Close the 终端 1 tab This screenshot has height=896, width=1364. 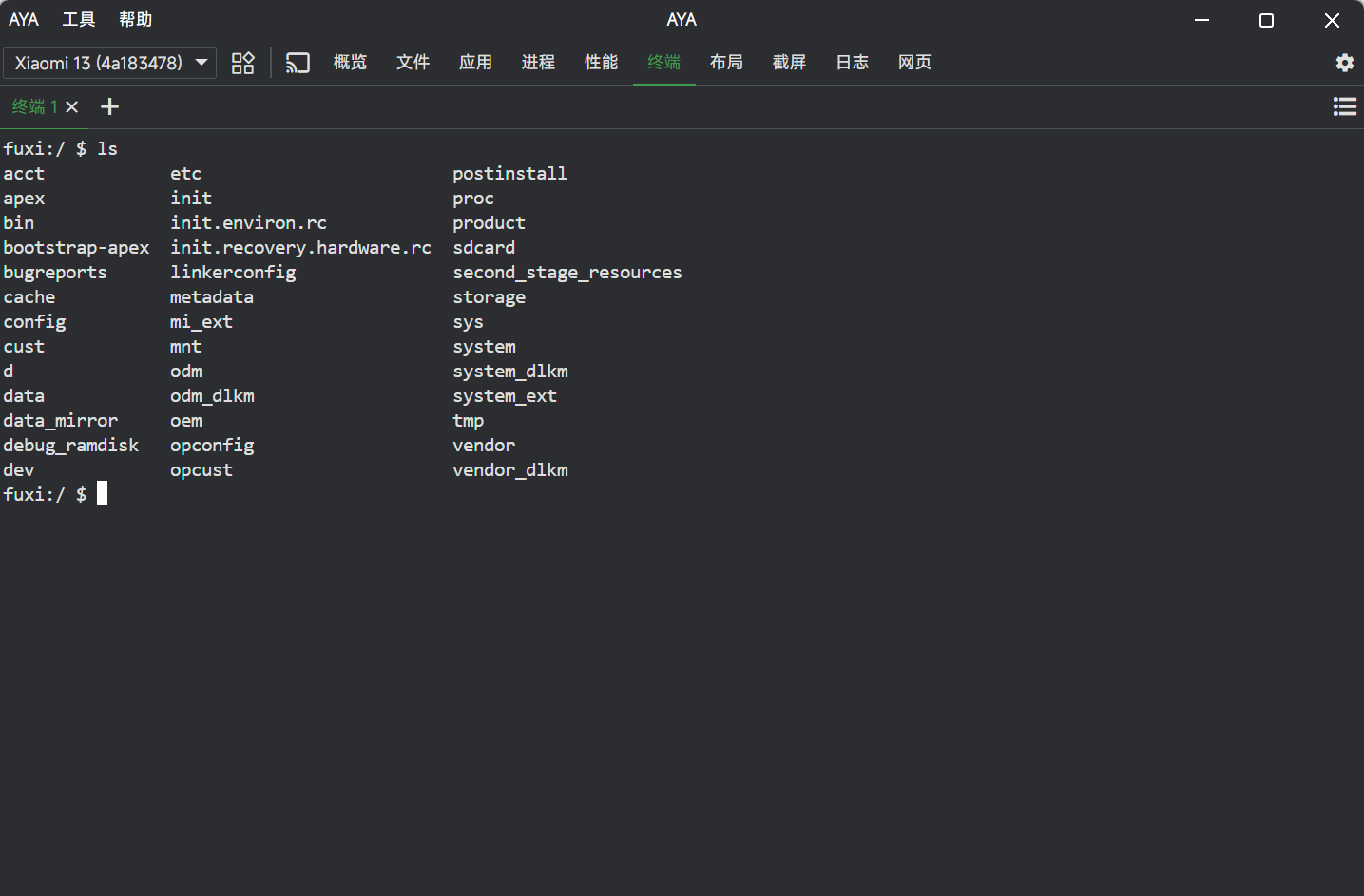[x=72, y=106]
